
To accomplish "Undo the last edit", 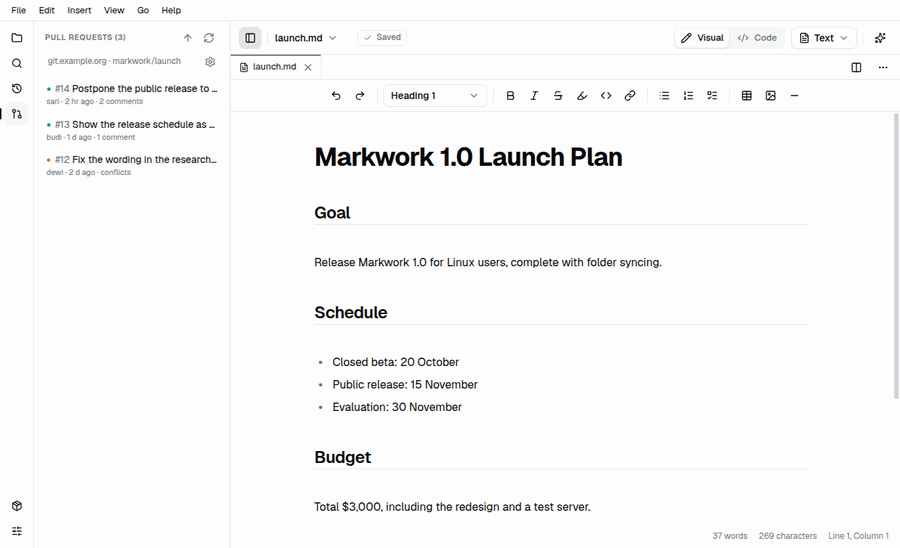I will (x=336, y=96).
